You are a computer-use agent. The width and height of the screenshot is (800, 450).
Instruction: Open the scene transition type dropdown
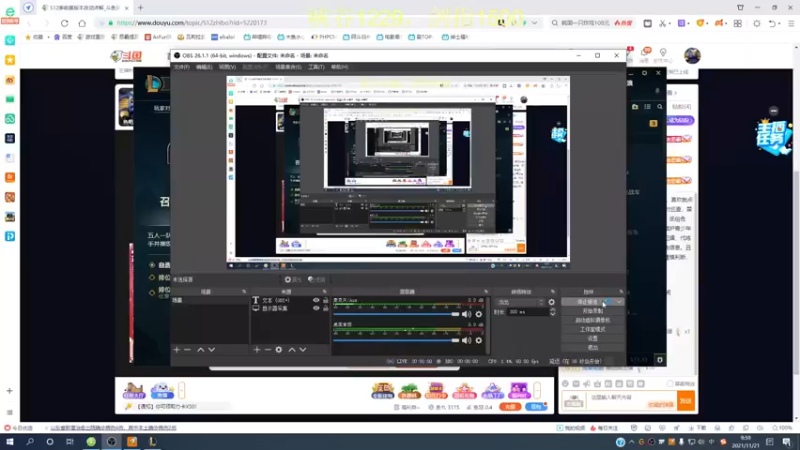(x=519, y=302)
